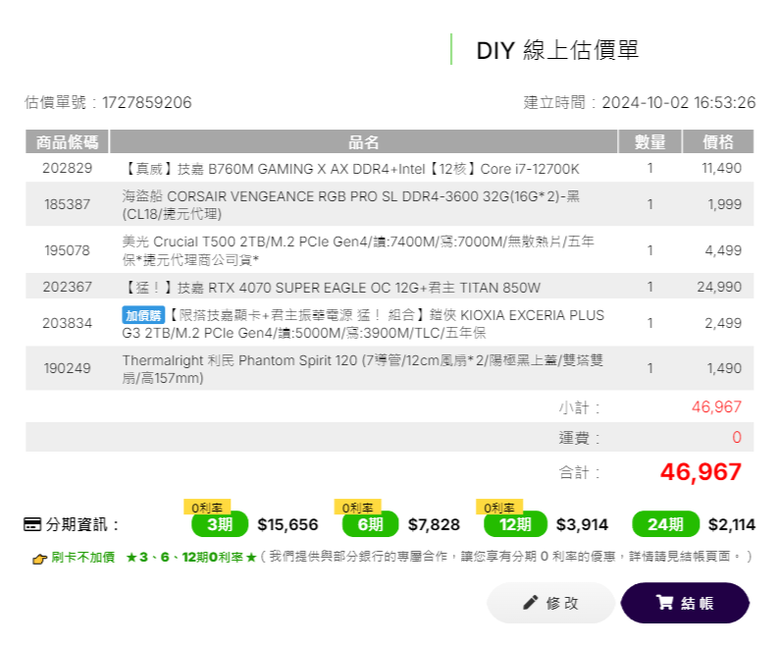The height and width of the screenshot is (647, 780).
Task: Click the price 1,490
Action: pos(724,369)
